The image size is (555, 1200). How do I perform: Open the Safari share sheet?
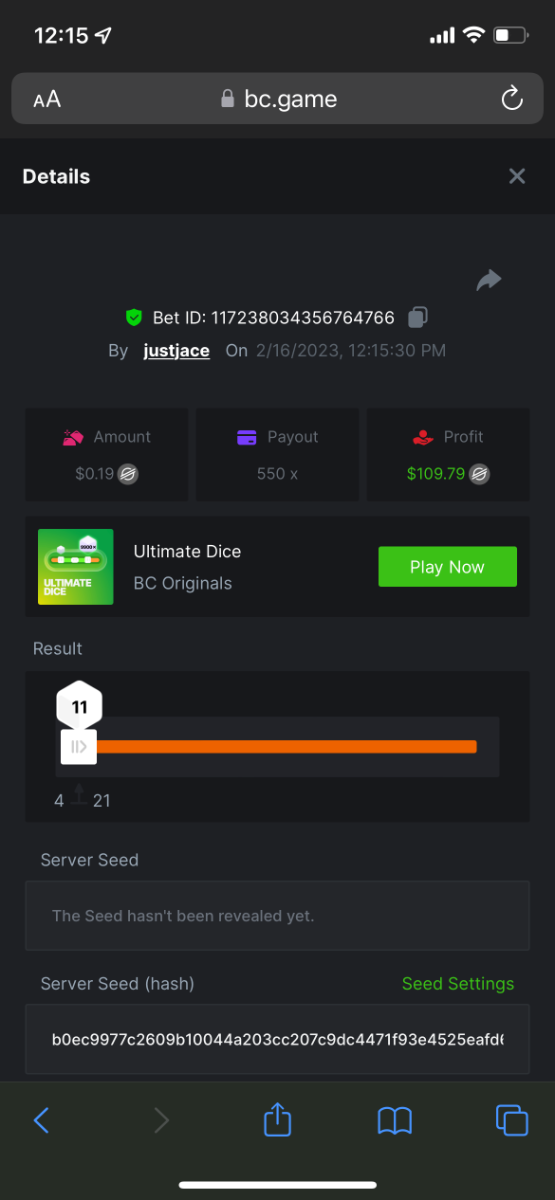[277, 1119]
